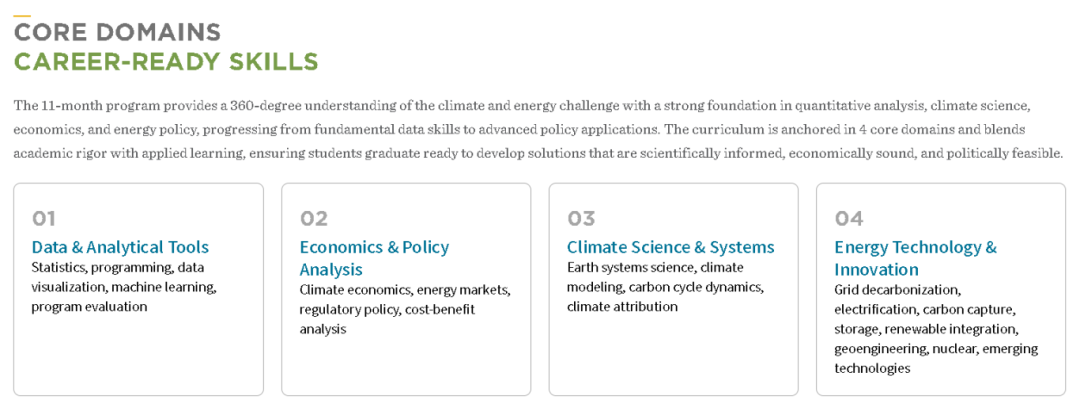1080x410 pixels.
Task: Open the Energy Technology & Innovation heading
Action: point(915,257)
